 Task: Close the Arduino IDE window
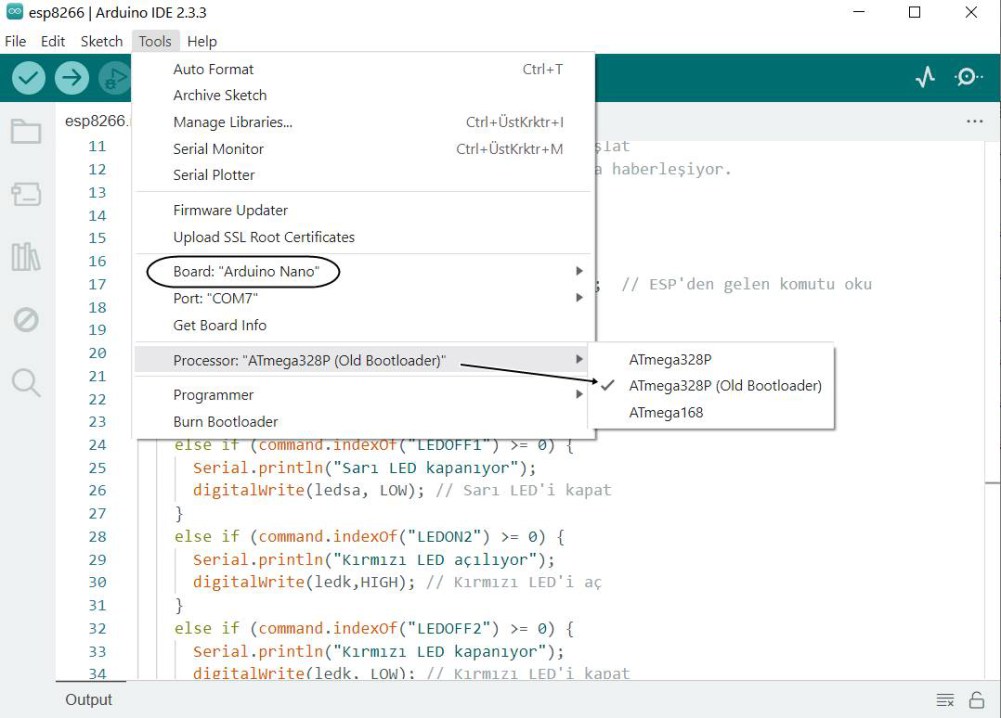971,12
